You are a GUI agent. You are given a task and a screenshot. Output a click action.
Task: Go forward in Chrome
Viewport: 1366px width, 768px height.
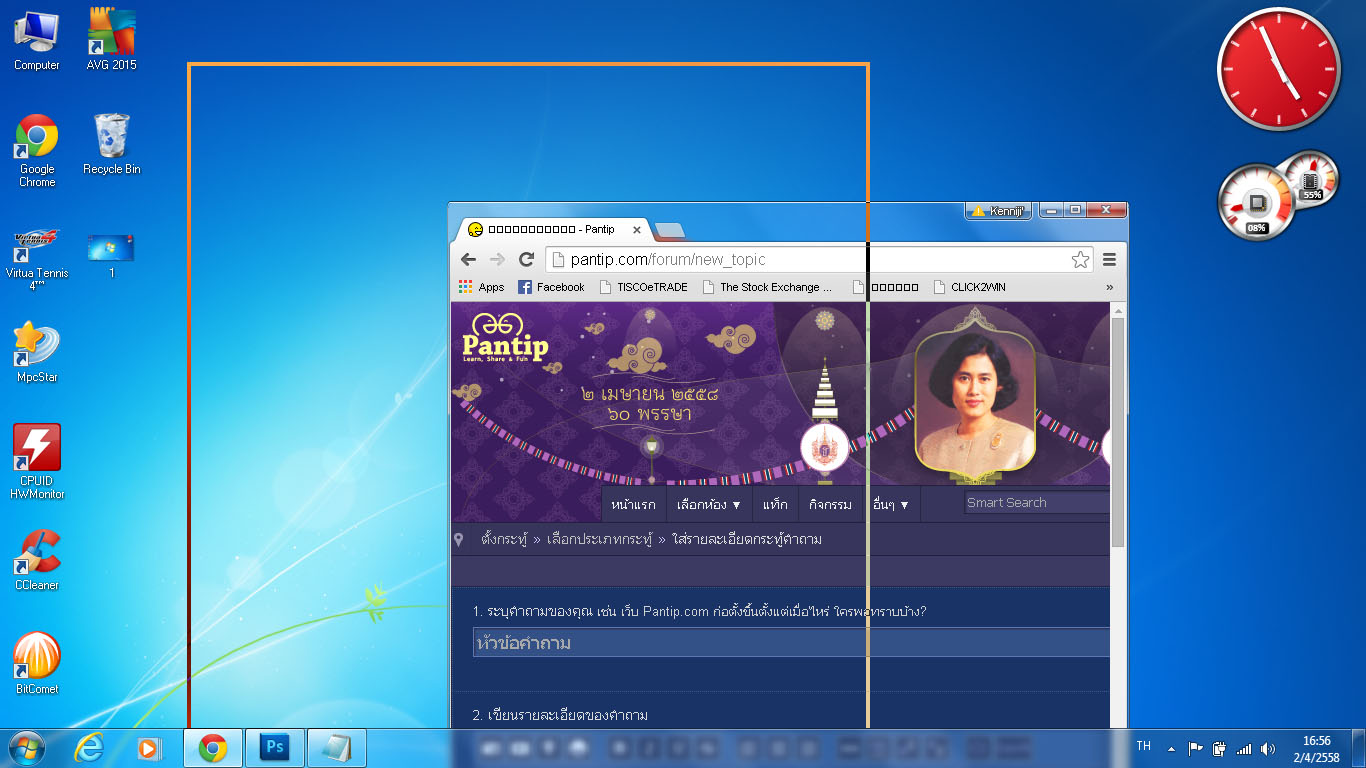click(497, 259)
